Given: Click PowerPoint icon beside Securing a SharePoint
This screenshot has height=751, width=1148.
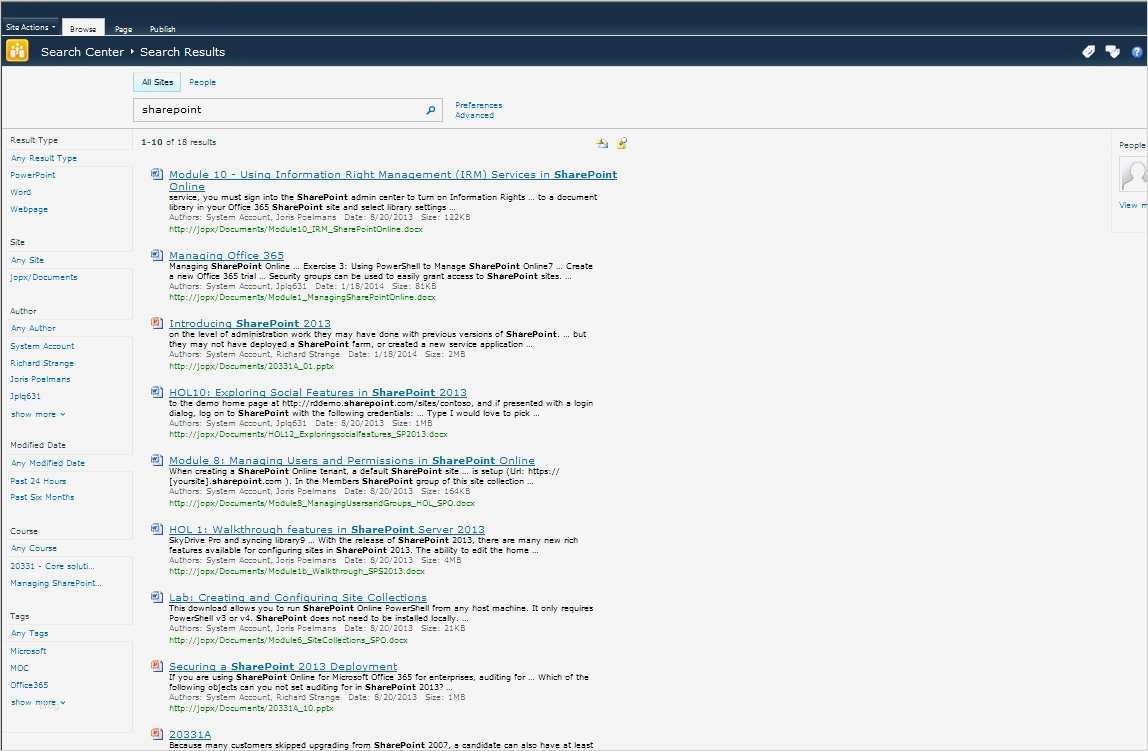Looking at the screenshot, I should coord(157,665).
